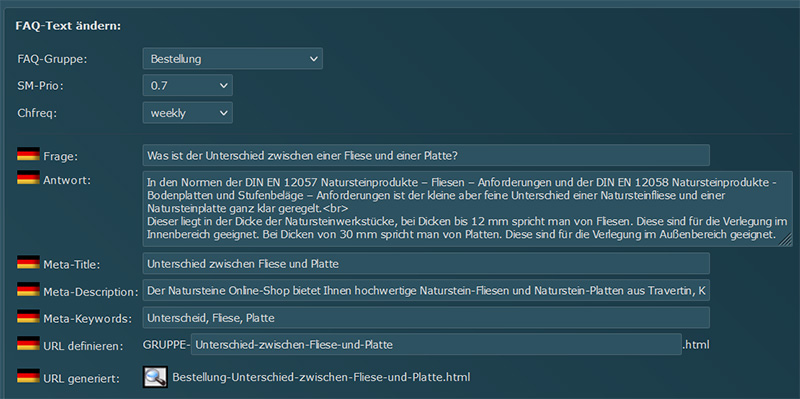
Task: Click the German flag beside Antwort
Action: click(28, 177)
